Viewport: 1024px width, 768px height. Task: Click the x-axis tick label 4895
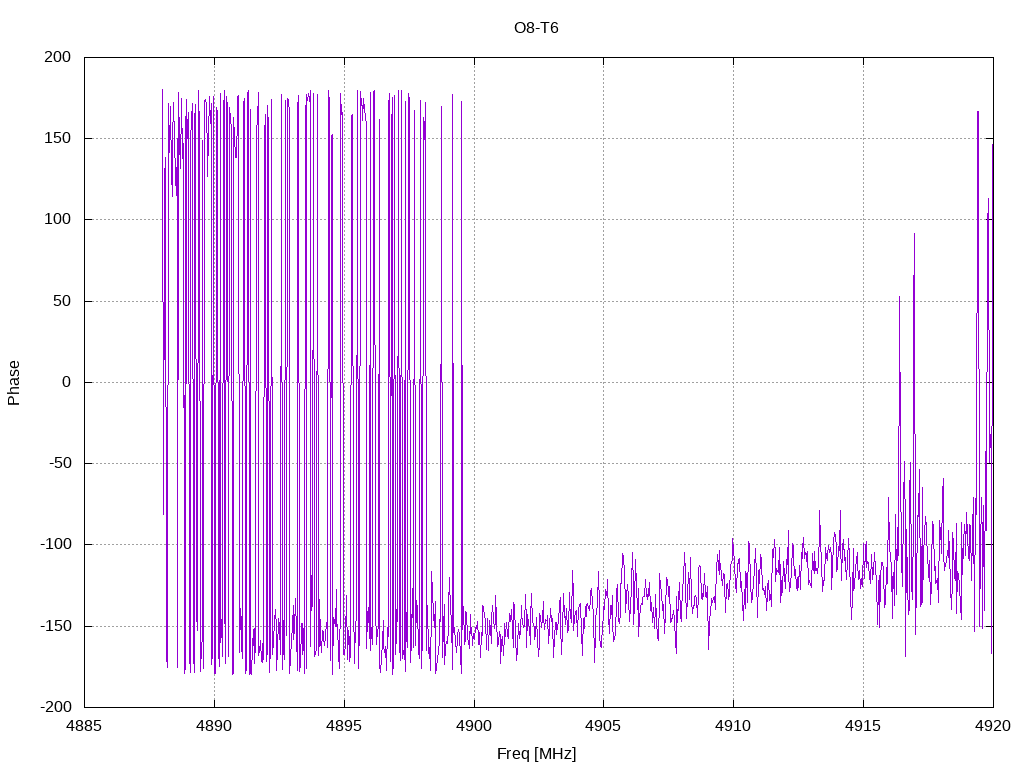(344, 726)
